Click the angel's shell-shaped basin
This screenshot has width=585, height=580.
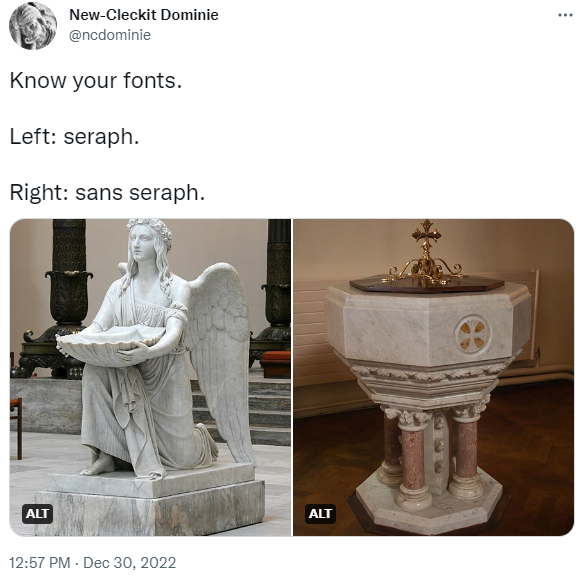pos(110,345)
